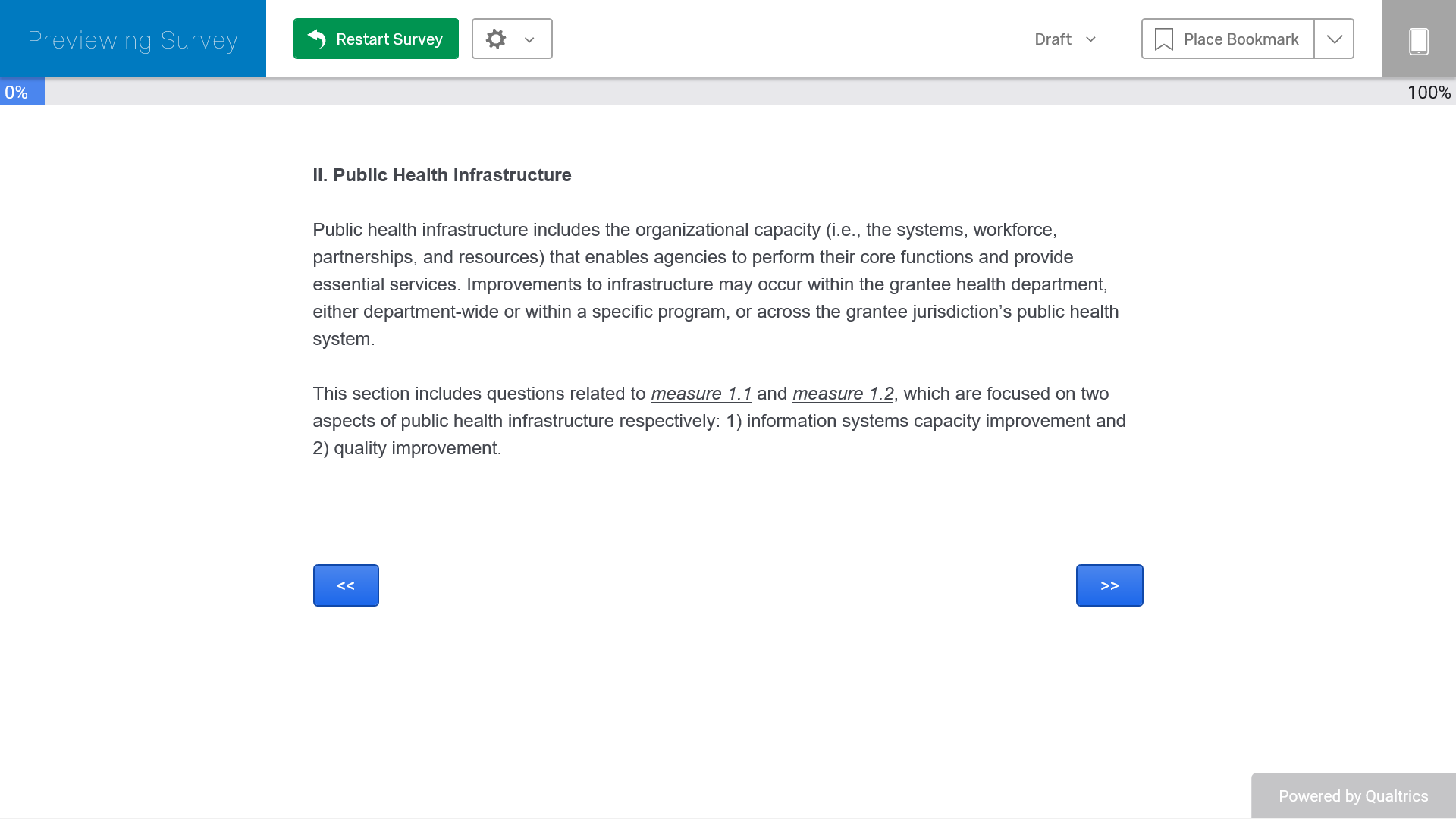Open the measure 1.2 link
Viewport: 1456px width, 819px height.
[843, 394]
